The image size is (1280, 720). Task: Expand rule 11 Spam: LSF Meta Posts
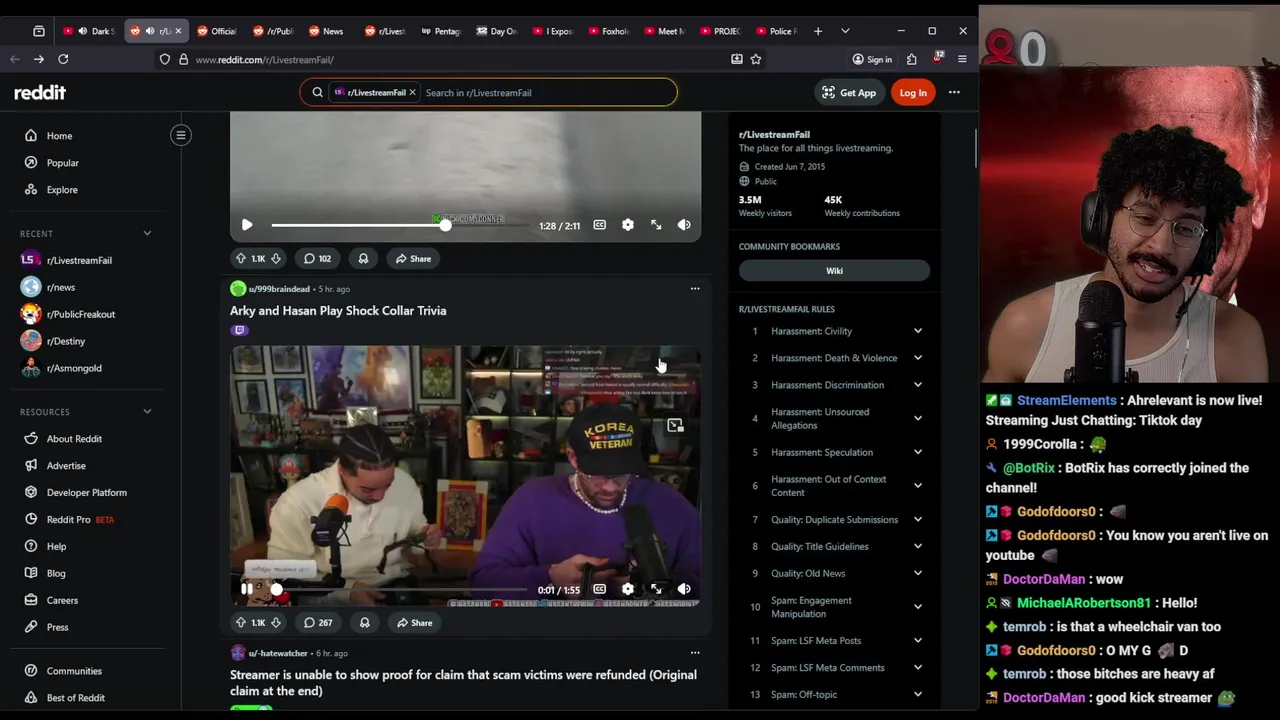coord(917,640)
